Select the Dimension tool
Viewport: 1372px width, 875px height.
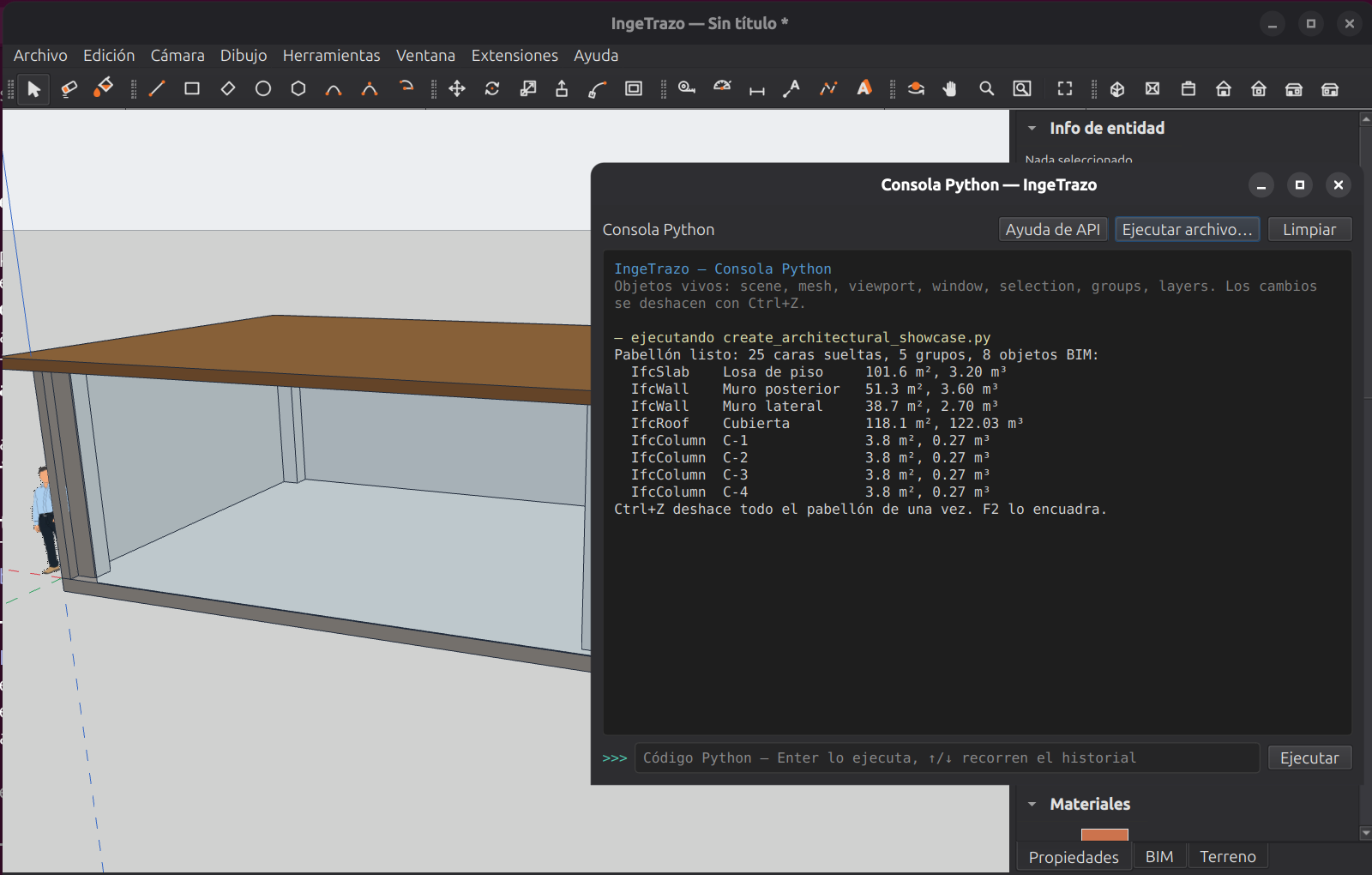coord(757,89)
